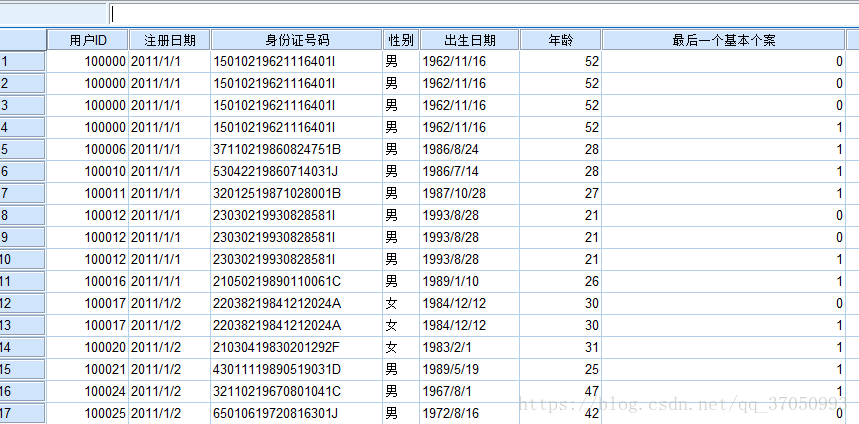859x424 pixels.
Task: Click ID number 53042219860714031J
Action: click(296, 171)
